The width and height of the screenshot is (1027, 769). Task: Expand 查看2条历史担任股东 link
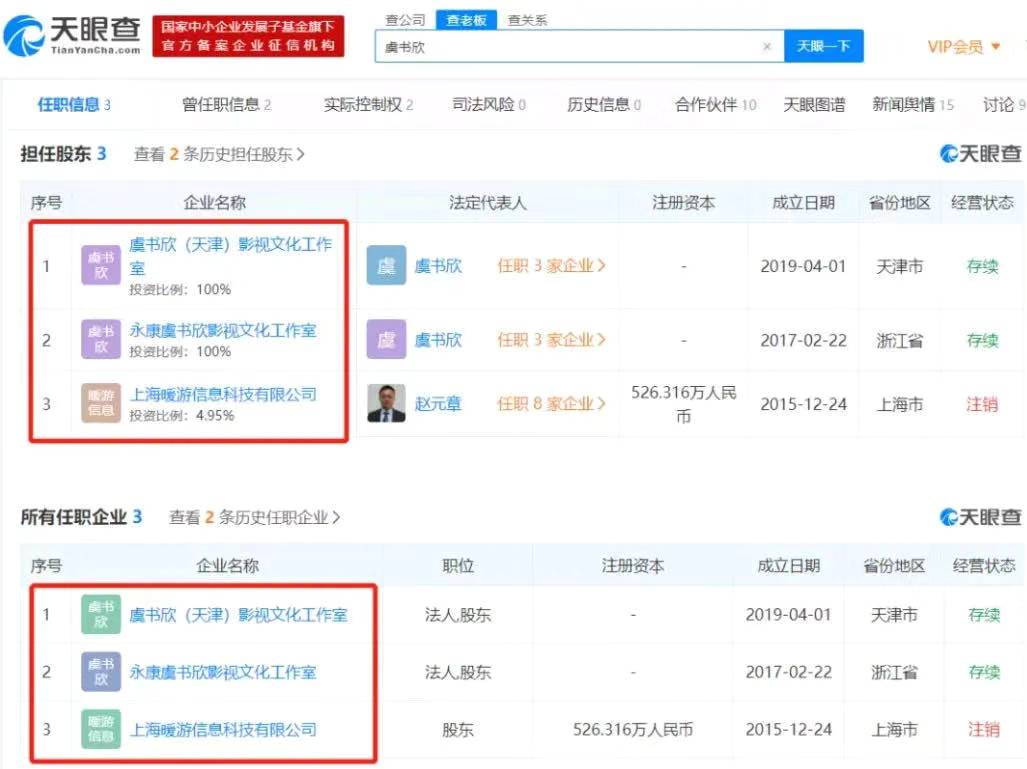(219, 155)
